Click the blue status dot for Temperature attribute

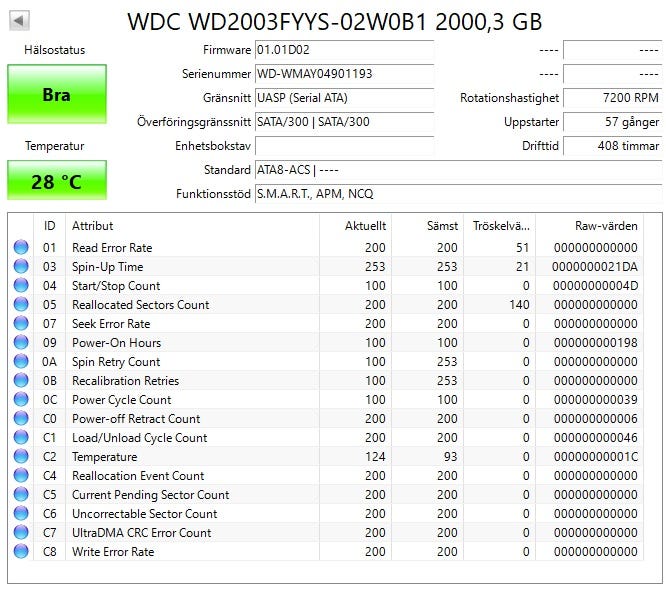tap(21, 456)
